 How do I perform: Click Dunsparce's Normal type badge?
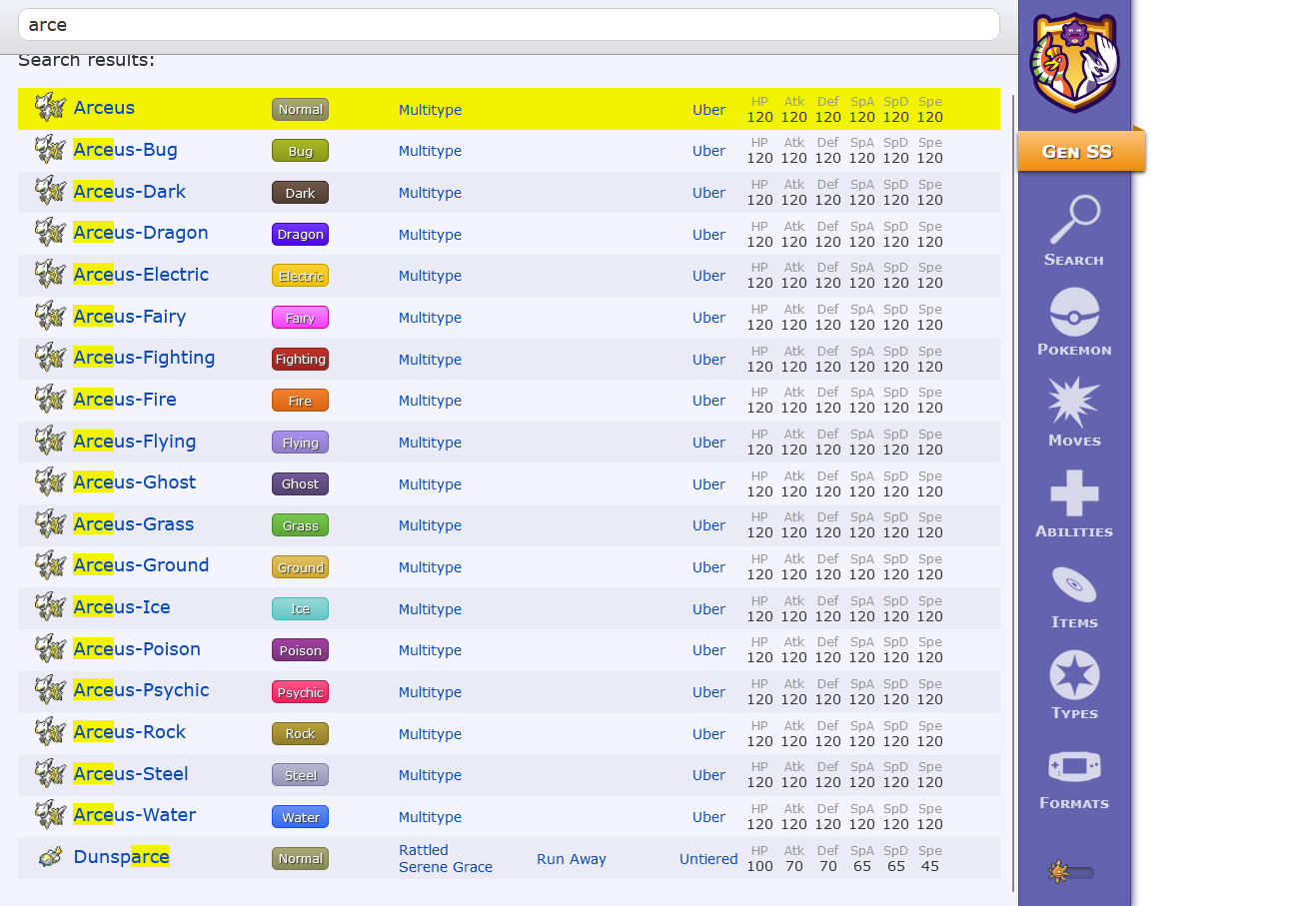point(300,858)
